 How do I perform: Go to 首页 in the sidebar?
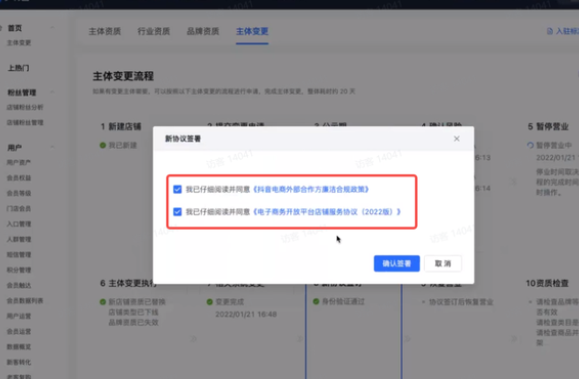click(x=15, y=28)
